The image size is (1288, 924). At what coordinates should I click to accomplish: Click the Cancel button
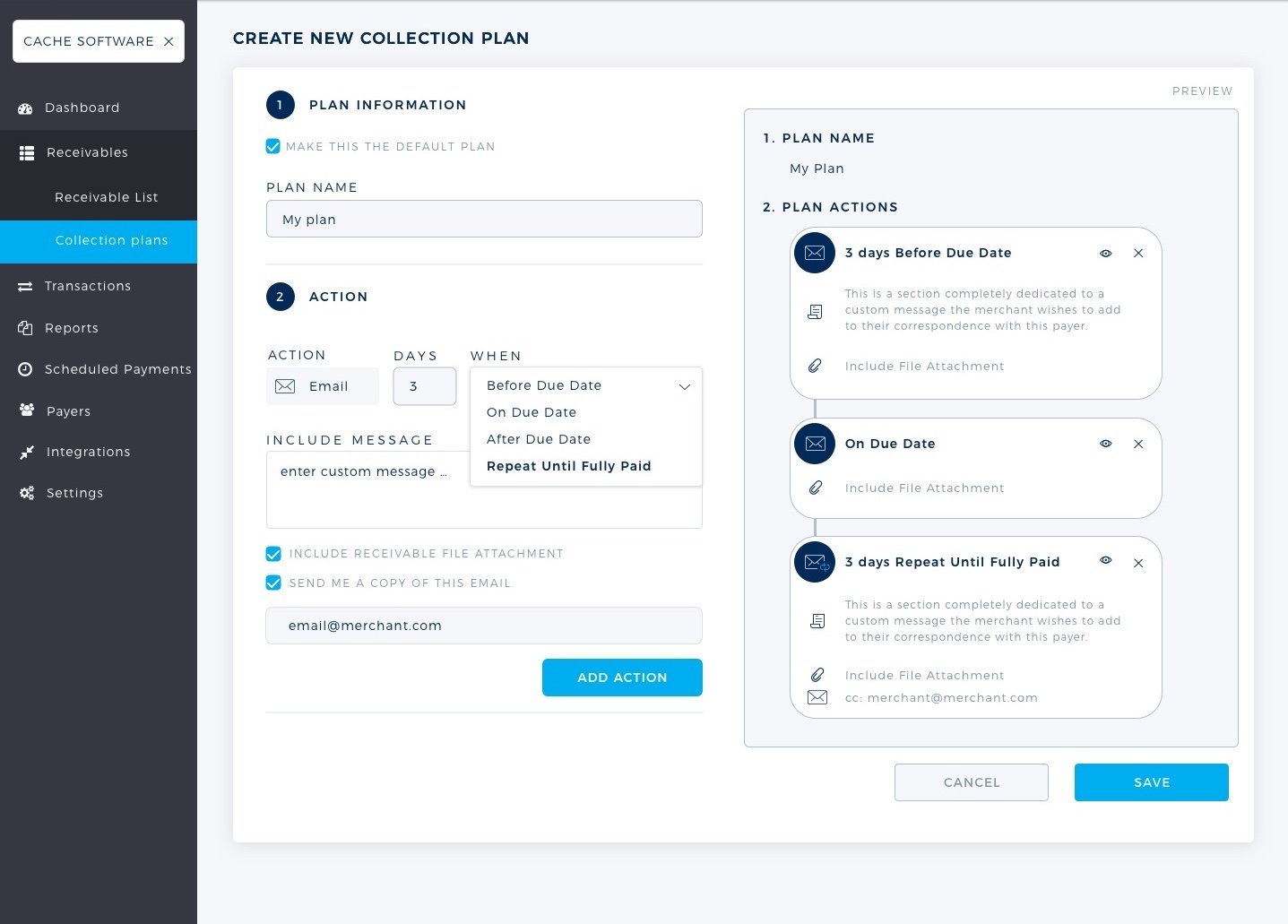(972, 782)
